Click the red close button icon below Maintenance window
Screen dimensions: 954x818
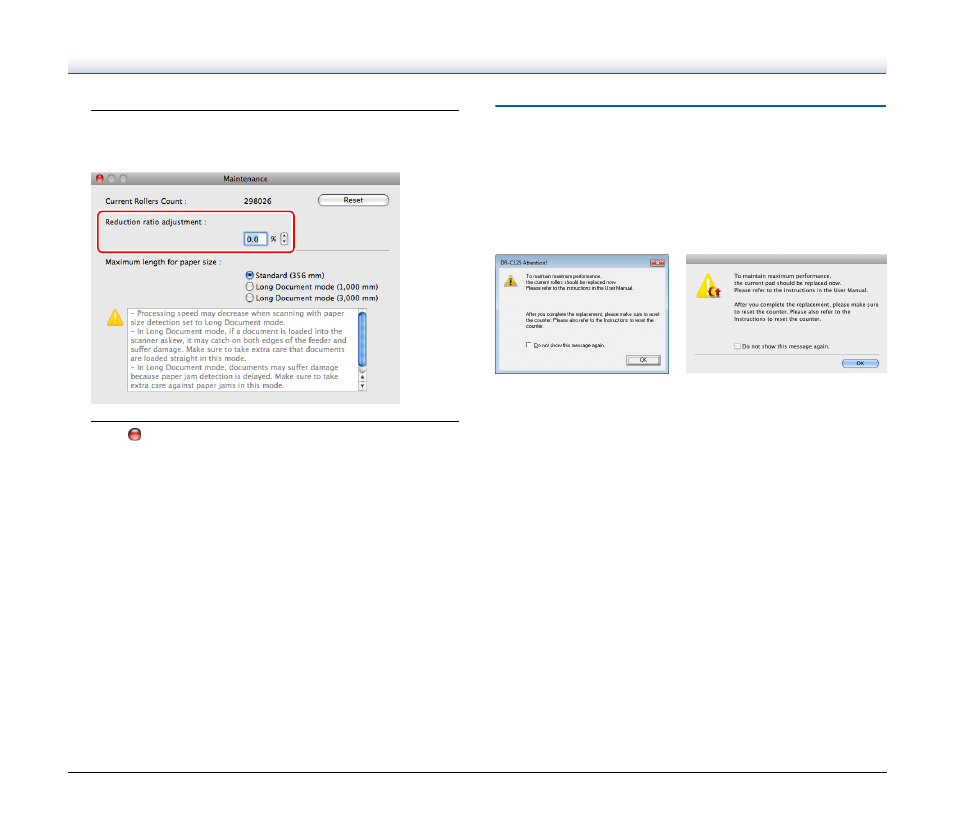[x=134, y=434]
